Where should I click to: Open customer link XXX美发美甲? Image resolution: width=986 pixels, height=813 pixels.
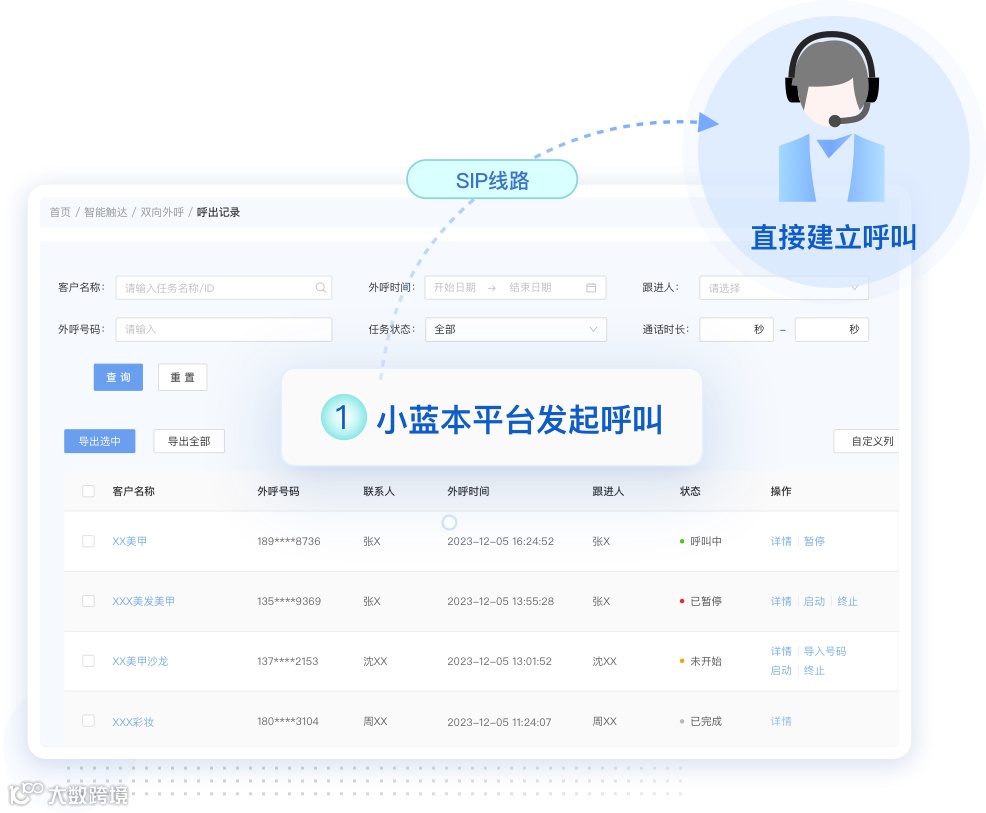(143, 601)
